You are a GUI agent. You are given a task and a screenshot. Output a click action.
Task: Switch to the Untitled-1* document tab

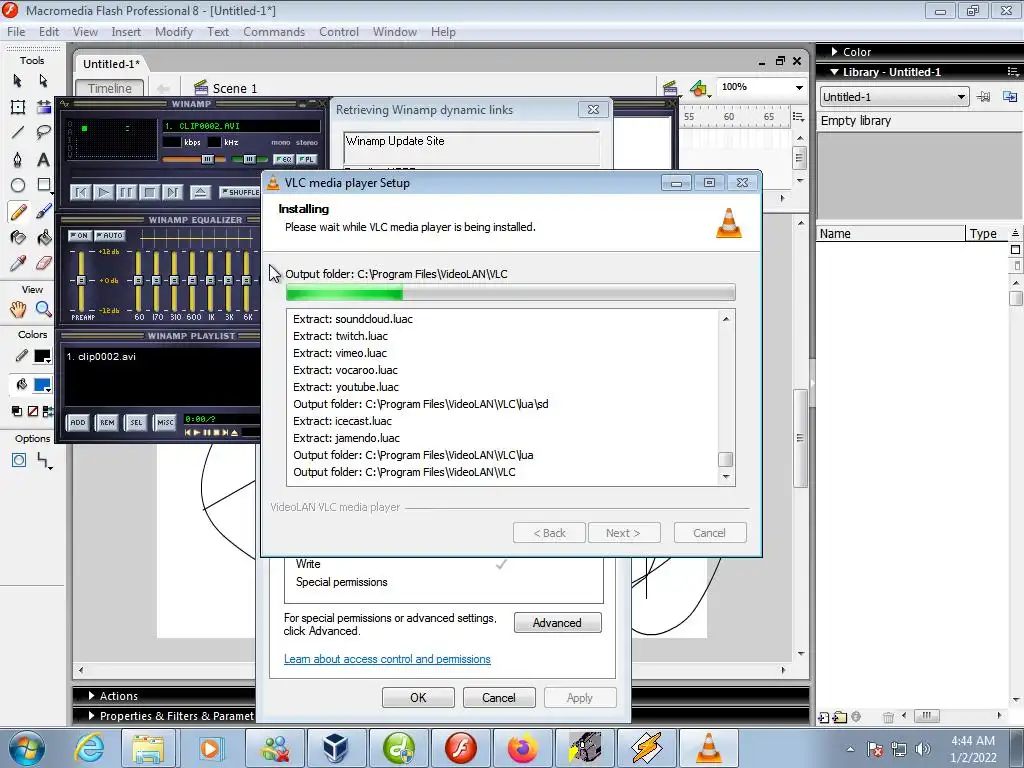[x=111, y=64]
